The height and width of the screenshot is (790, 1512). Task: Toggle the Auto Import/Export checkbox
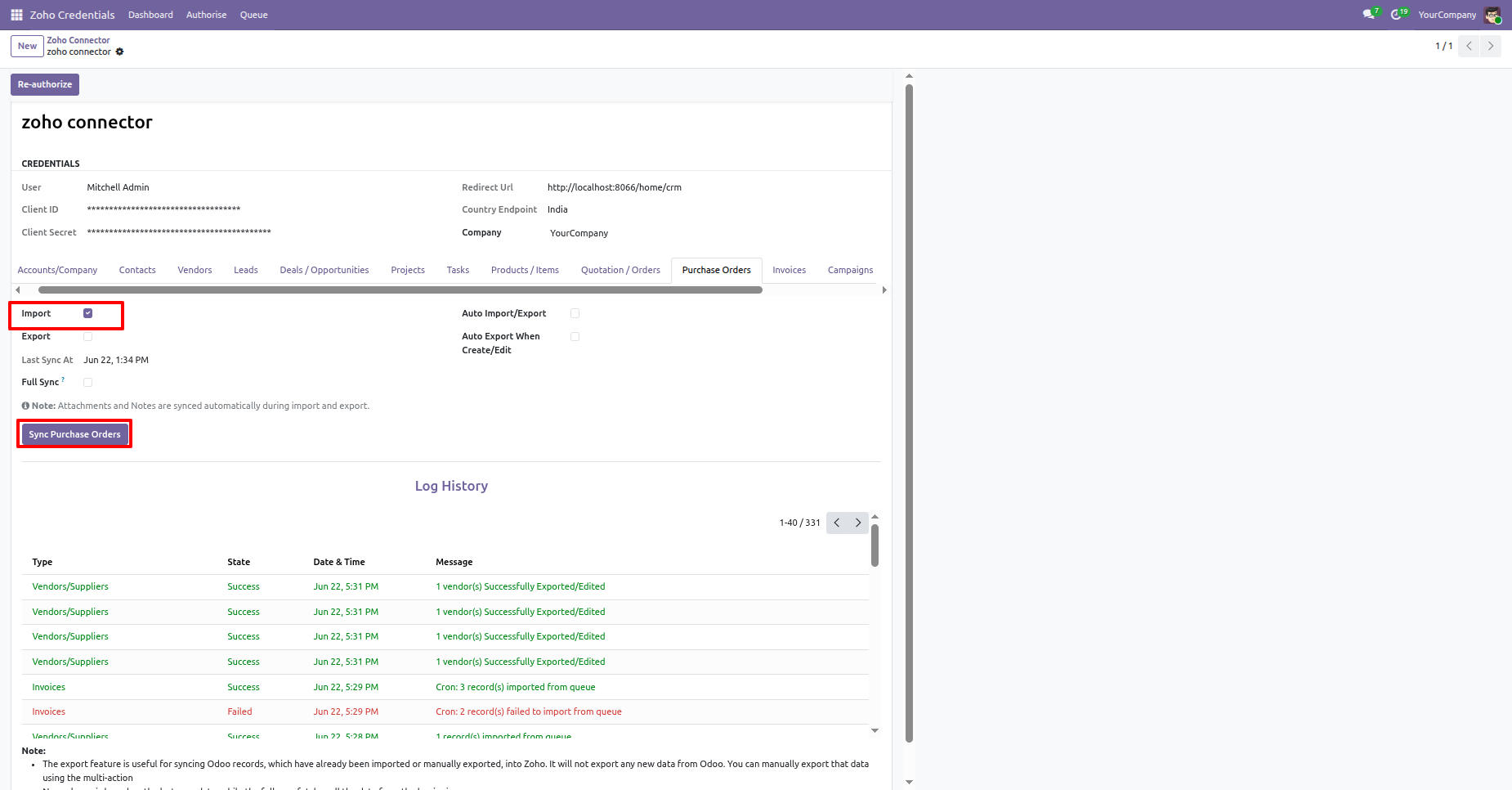click(x=575, y=313)
